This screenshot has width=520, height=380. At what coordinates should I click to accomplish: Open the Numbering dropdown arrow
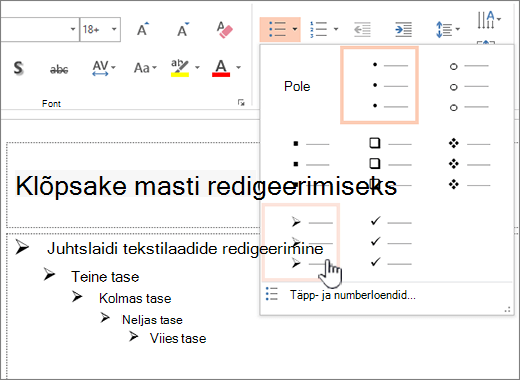(336, 29)
